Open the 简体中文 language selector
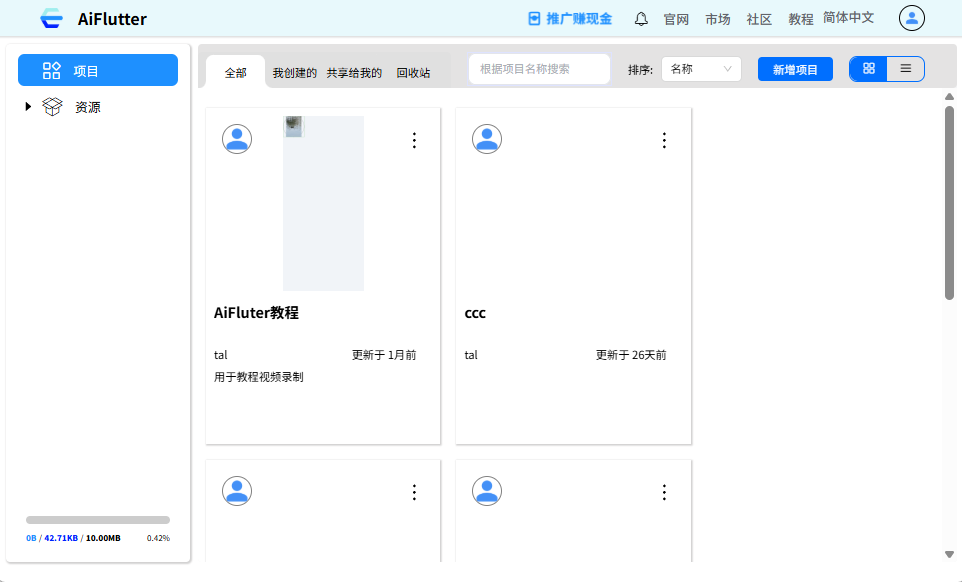Image resolution: width=962 pixels, height=582 pixels. point(848,18)
